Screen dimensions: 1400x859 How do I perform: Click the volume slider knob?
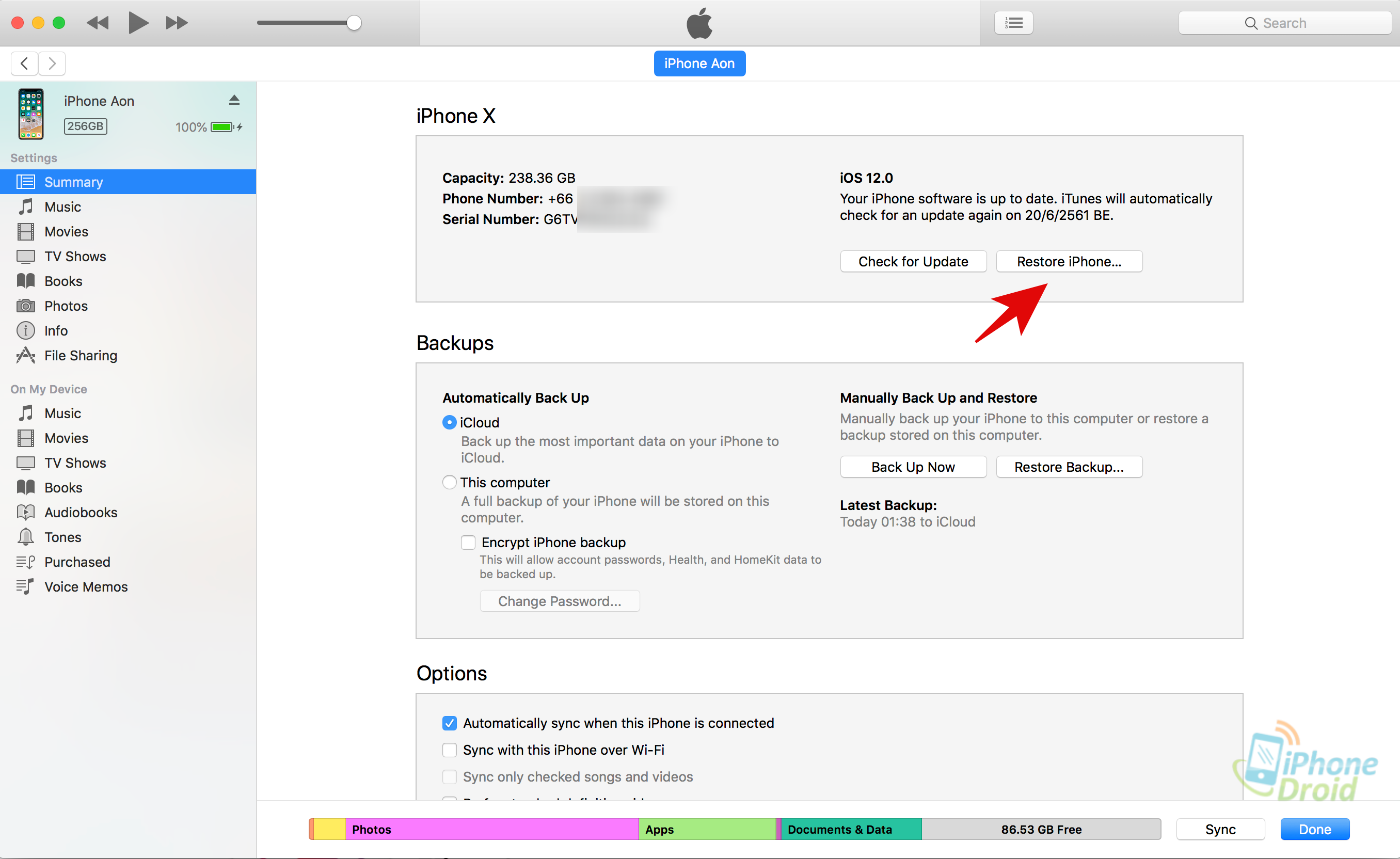(354, 23)
